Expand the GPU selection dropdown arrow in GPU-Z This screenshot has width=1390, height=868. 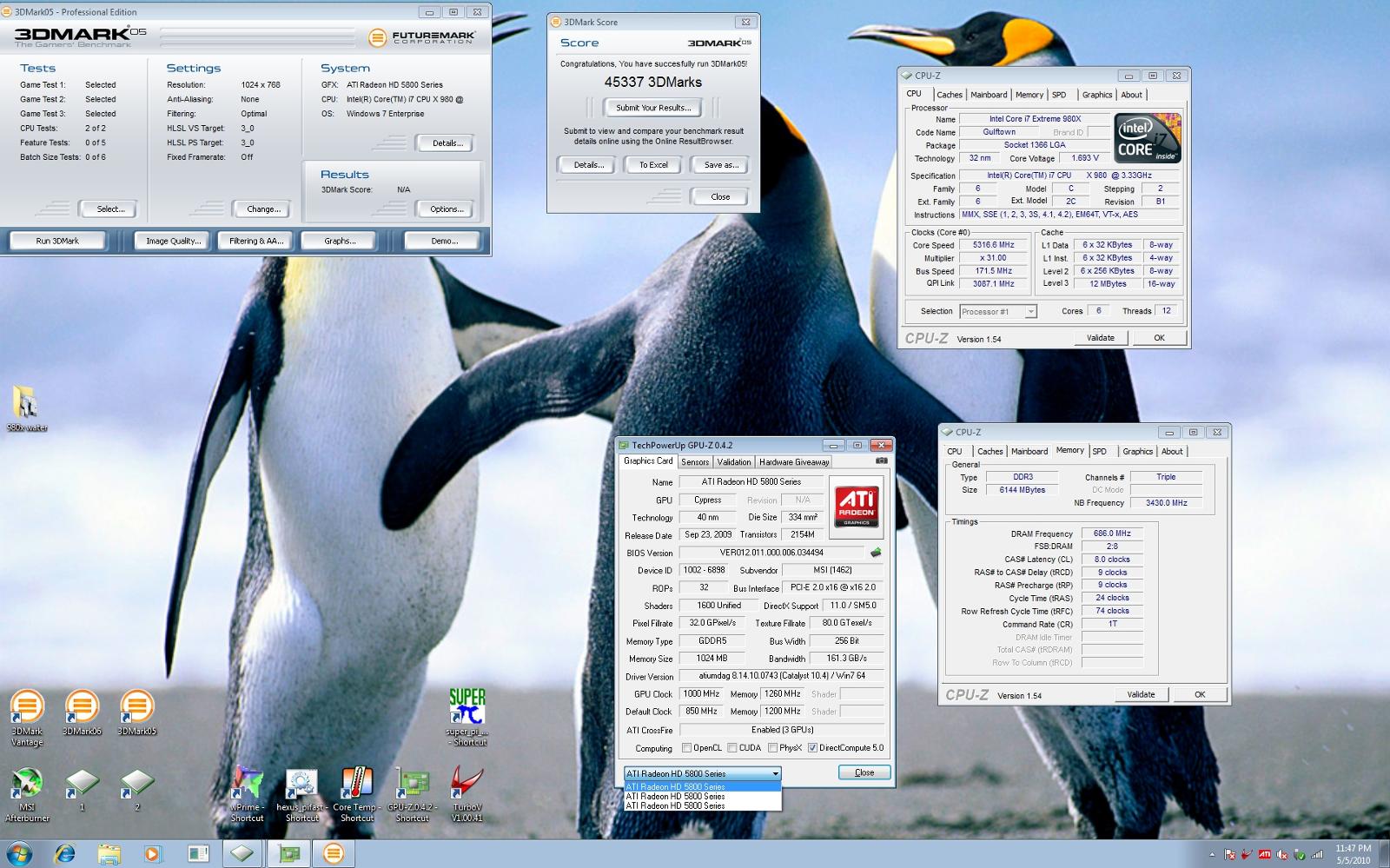(775, 773)
